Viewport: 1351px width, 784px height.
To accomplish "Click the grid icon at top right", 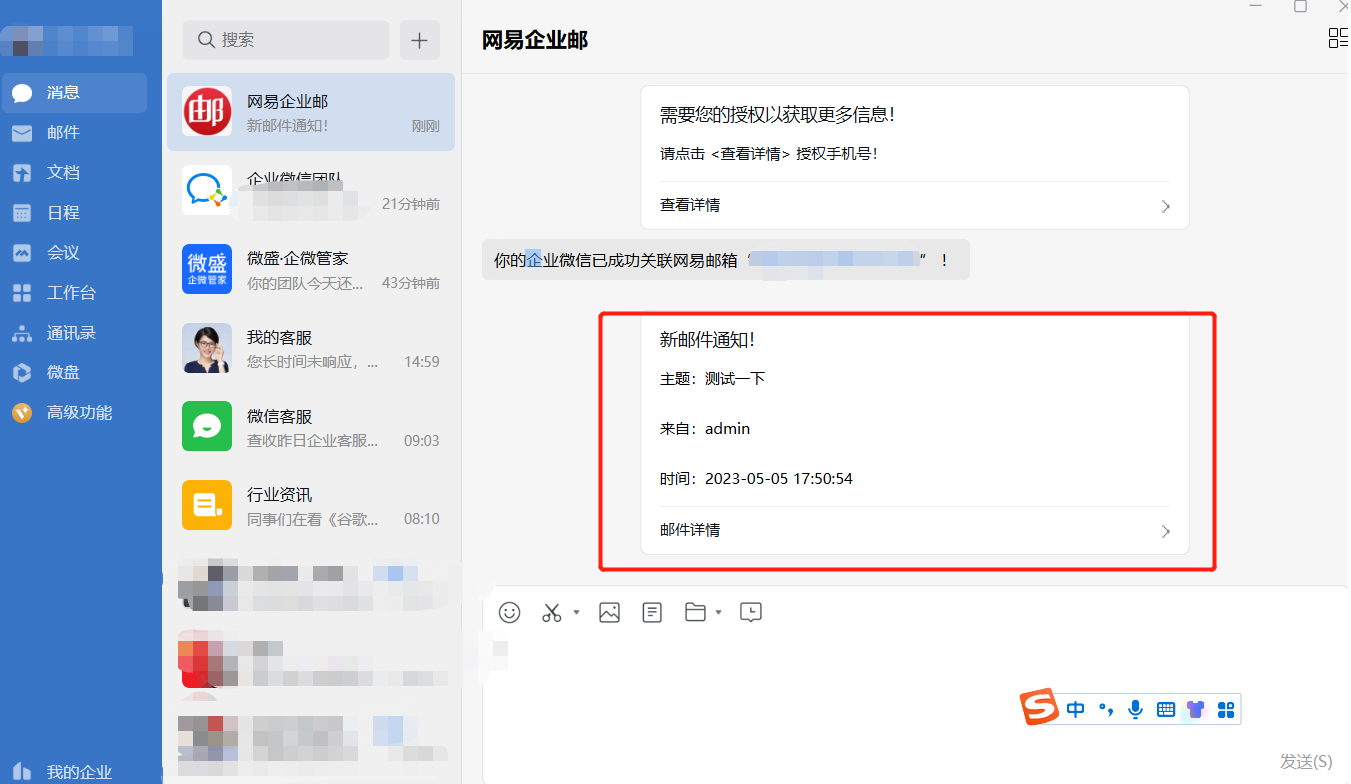I will (1338, 39).
